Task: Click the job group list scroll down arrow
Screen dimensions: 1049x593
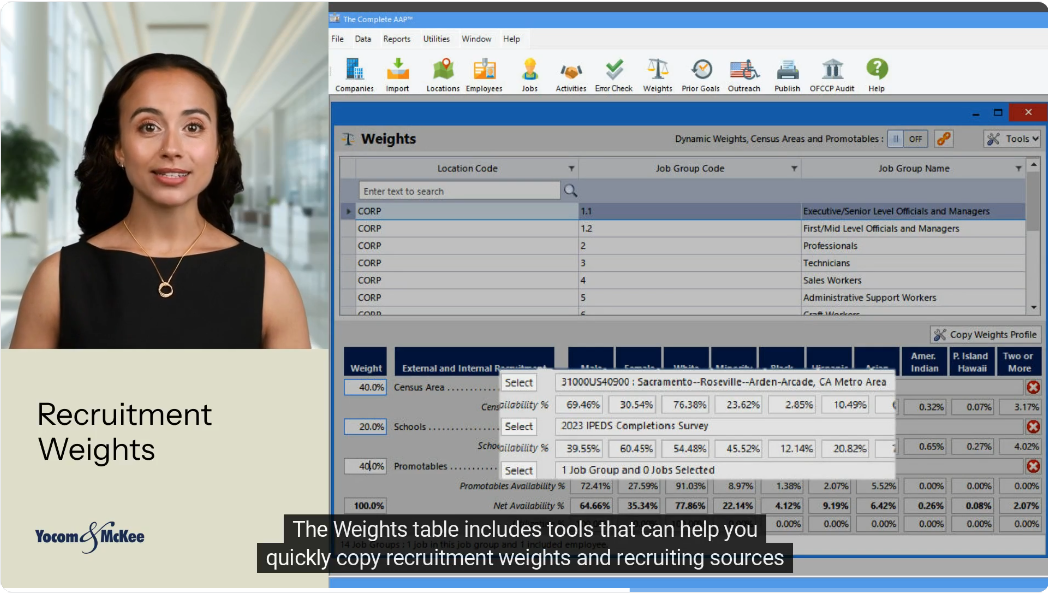Action: [x=1034, y=308]
